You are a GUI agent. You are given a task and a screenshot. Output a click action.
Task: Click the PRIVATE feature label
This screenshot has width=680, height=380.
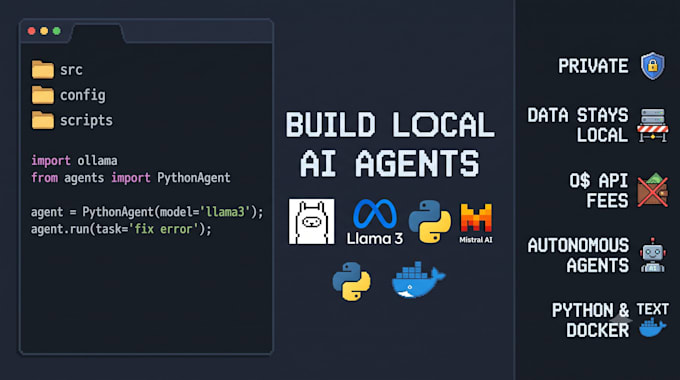click(x=593, y=66)
